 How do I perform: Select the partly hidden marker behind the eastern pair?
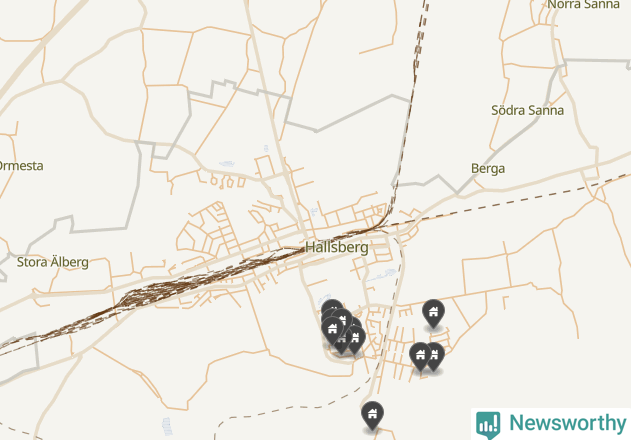[437, 356]
